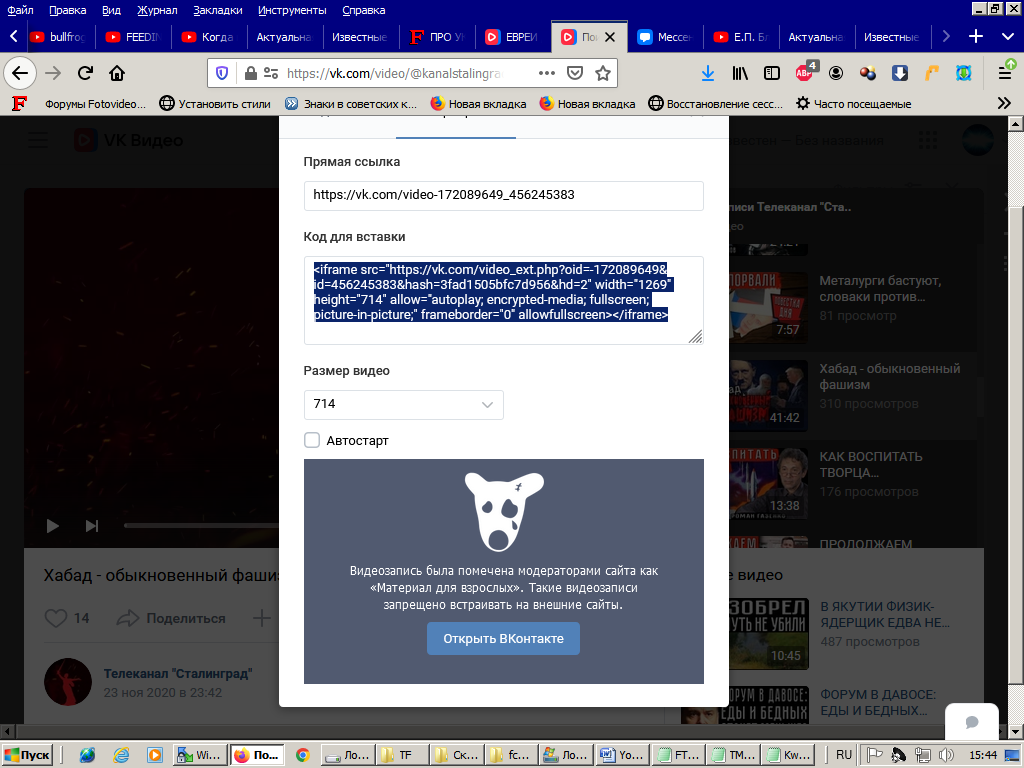
Task: Open the Правка menu
Action: click(x=67, y=10)
